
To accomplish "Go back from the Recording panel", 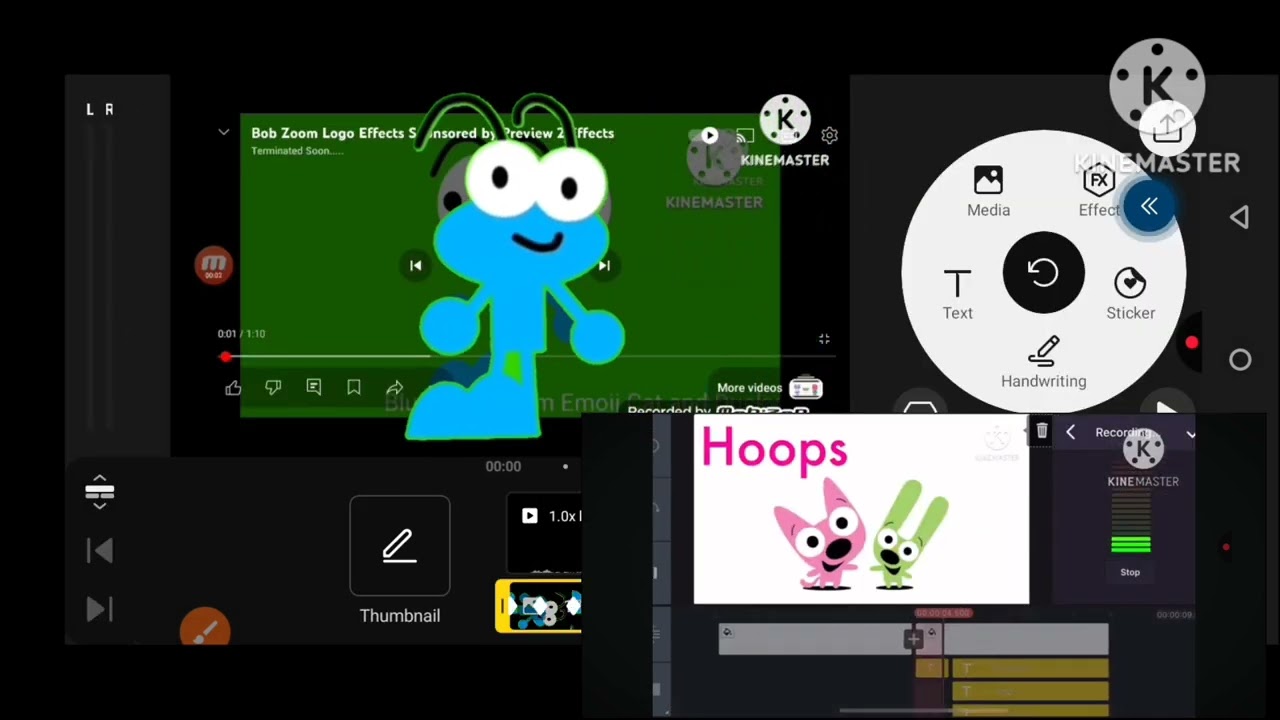I will [x=1070, y=432].
